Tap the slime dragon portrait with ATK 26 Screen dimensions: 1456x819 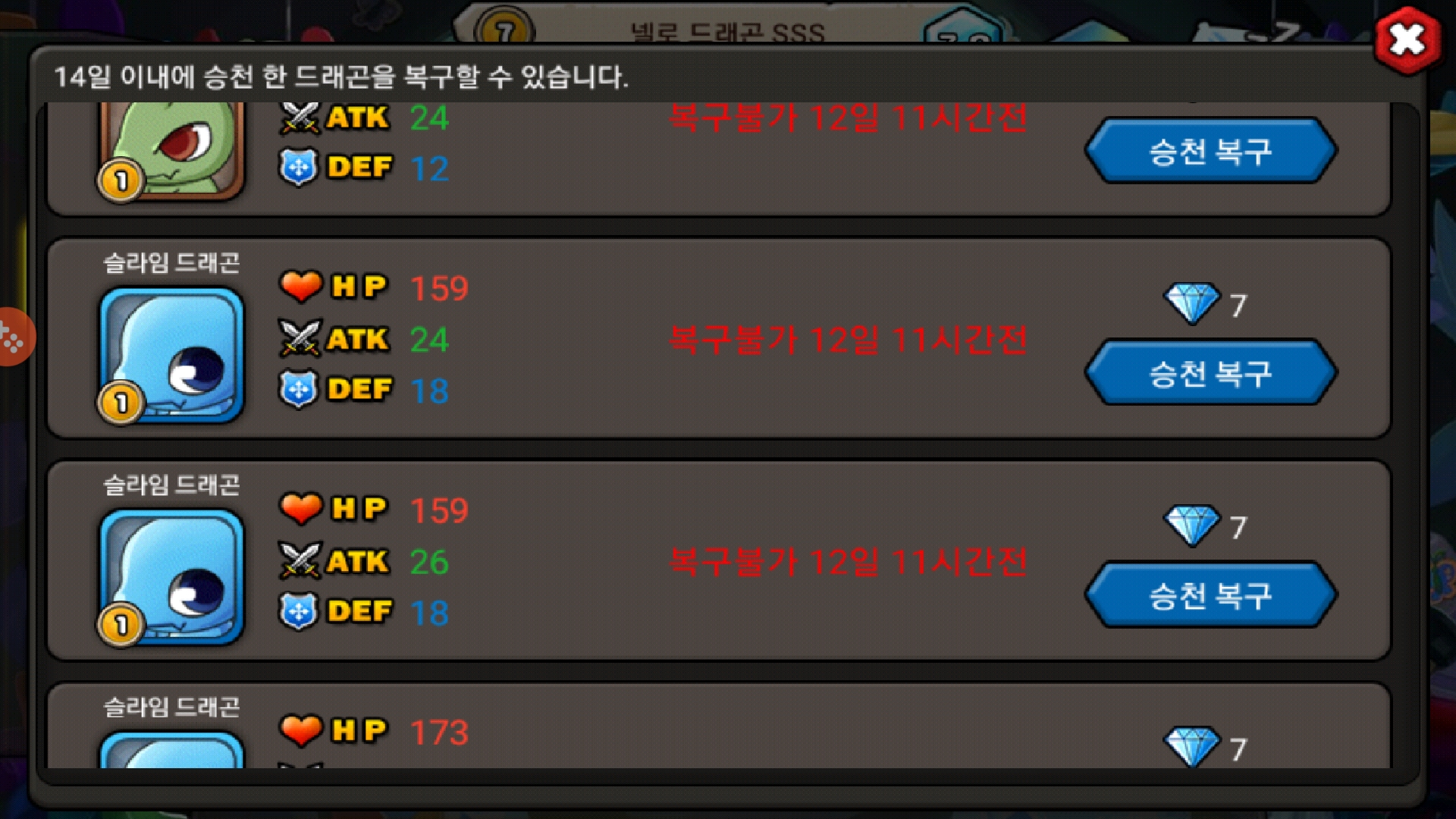(172, 577)
